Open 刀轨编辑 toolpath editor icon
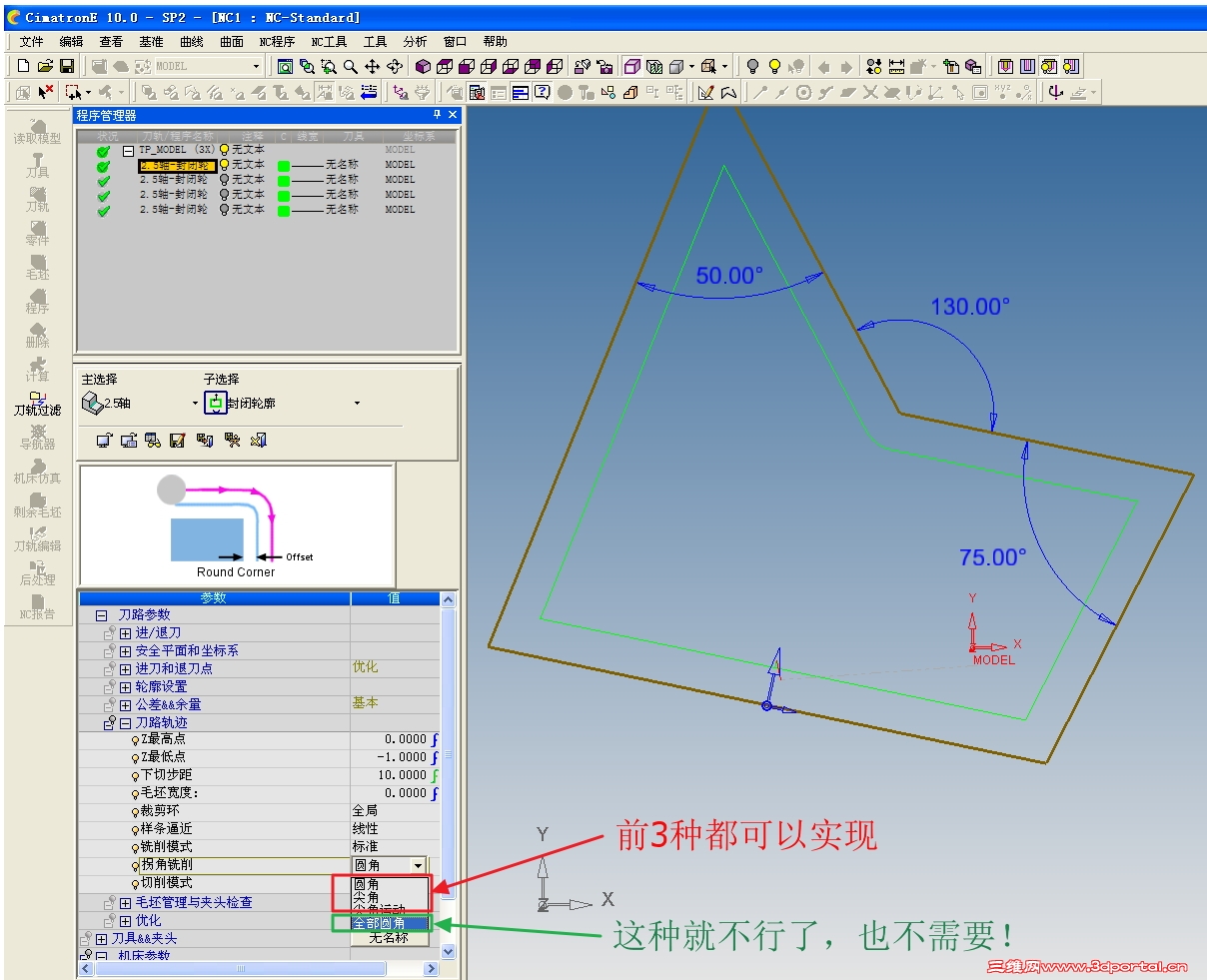Image resolution: width=1207 pixels, height=980 pixels. 37,538
